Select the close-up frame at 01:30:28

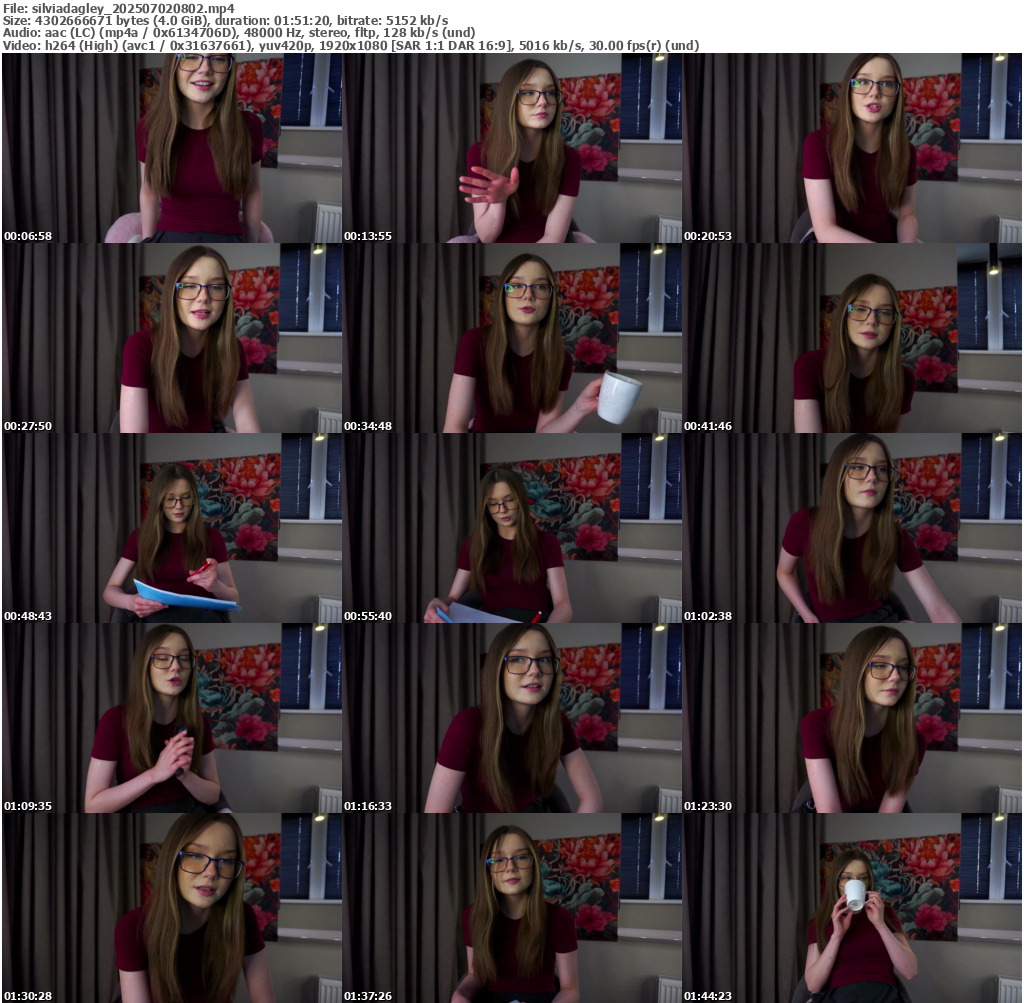[x=172, y=908]
